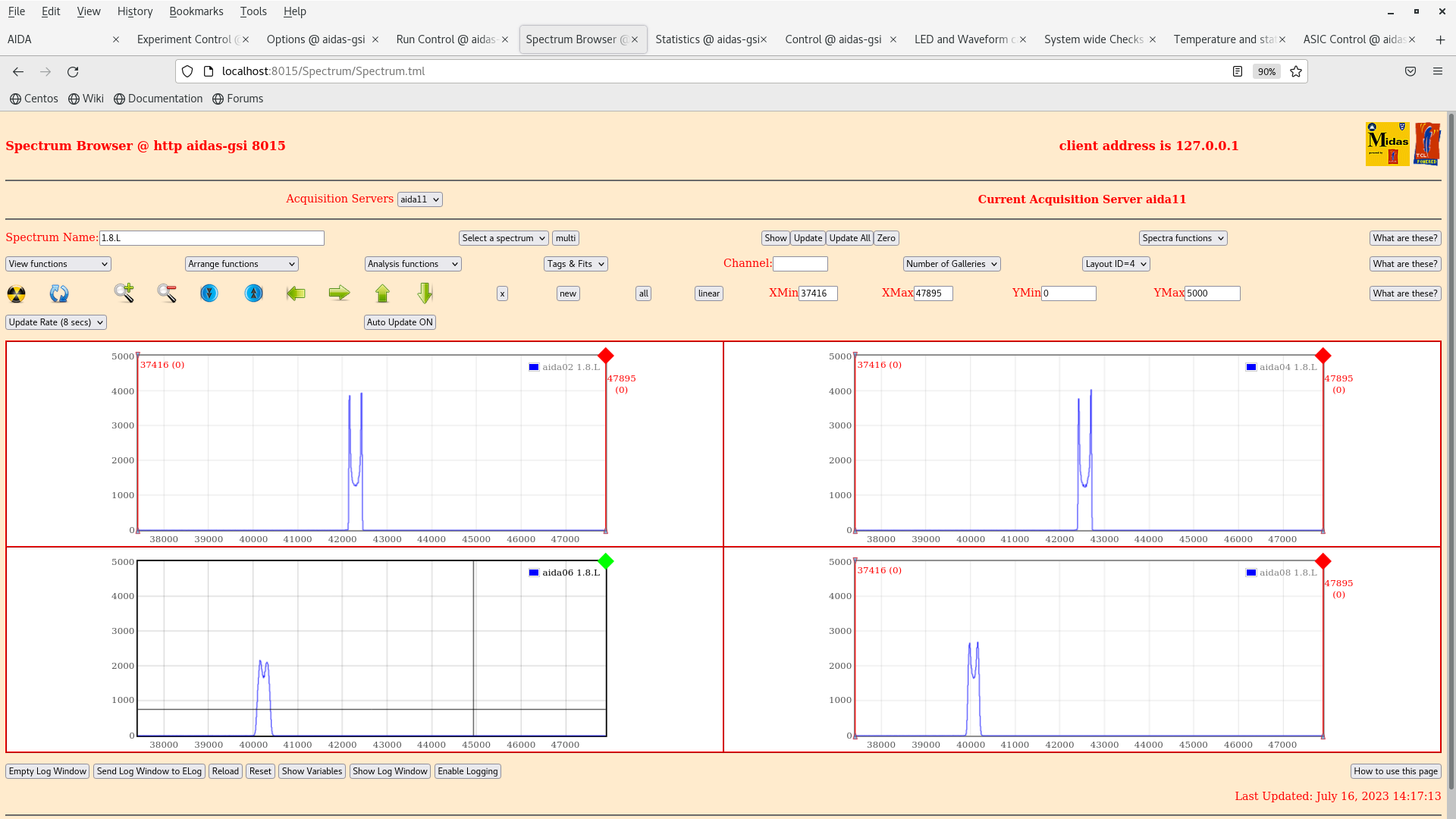Click the green left arrow icon

pyautogui.click(x=296, y=293)
